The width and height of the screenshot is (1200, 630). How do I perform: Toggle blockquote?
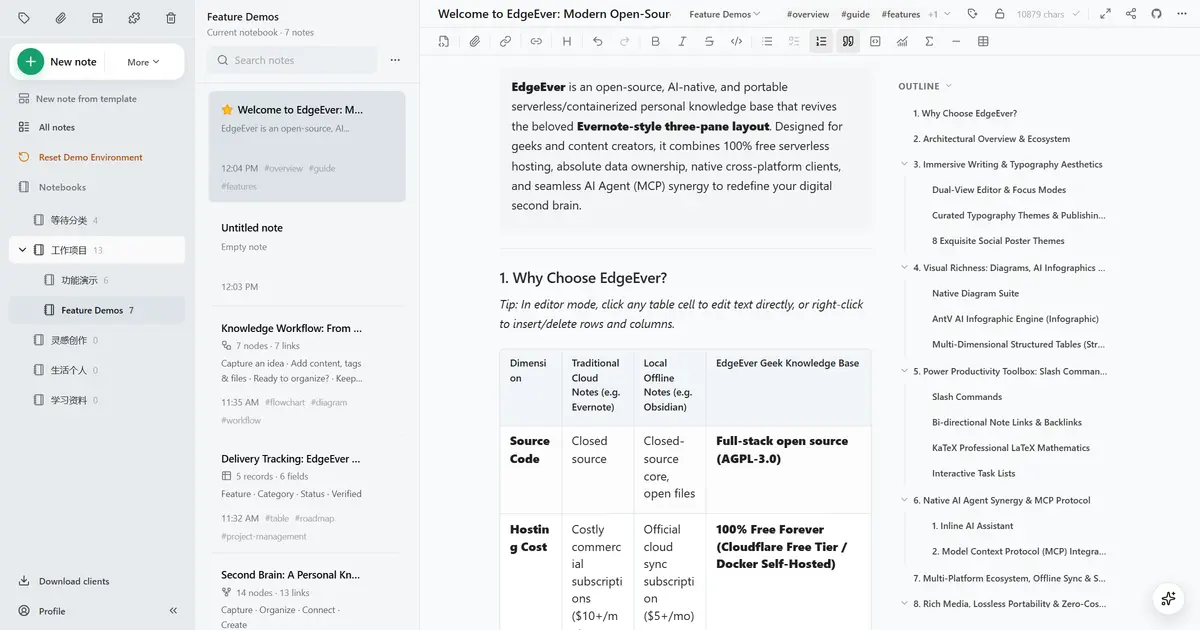tap(848, 41)
